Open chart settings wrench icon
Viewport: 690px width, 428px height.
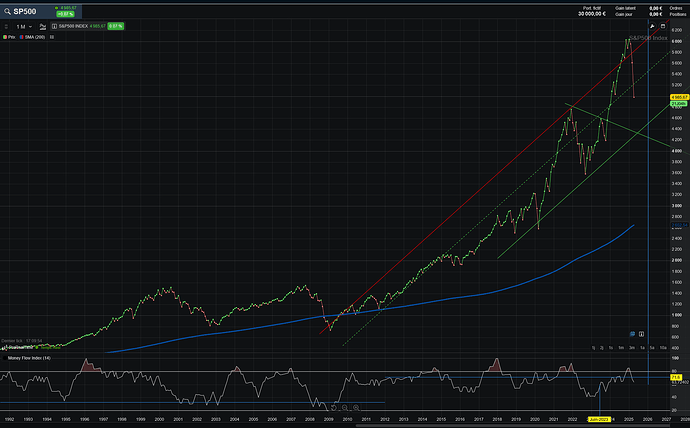652,26
